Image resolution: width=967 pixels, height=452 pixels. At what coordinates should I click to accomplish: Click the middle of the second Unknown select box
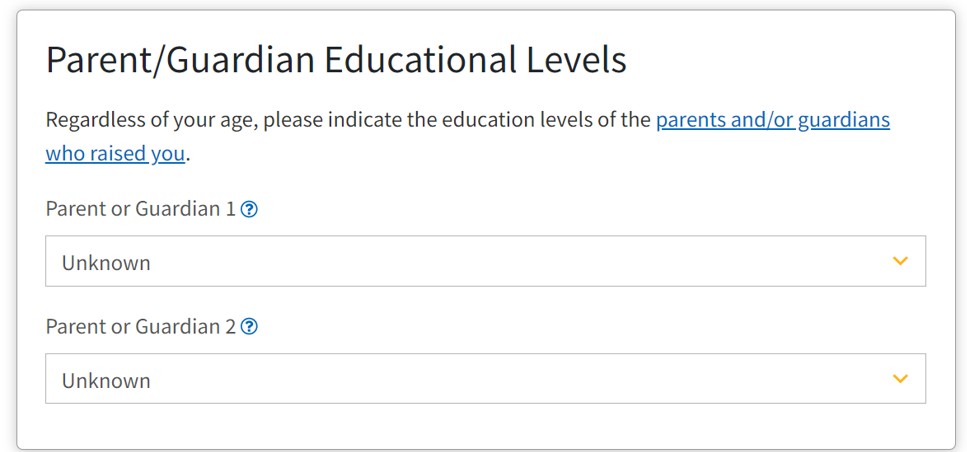click(485, 378)
